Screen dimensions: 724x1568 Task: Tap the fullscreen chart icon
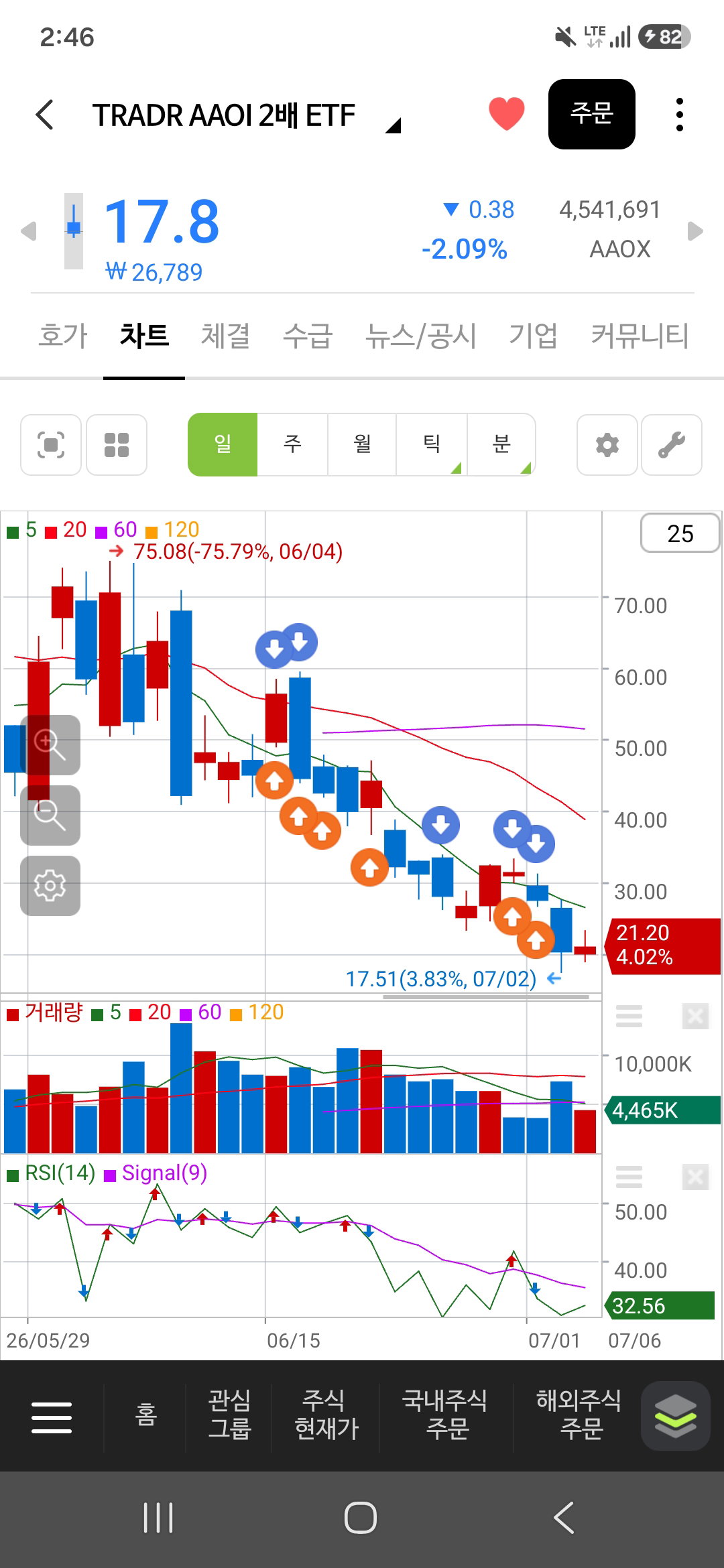click(51, 445)
